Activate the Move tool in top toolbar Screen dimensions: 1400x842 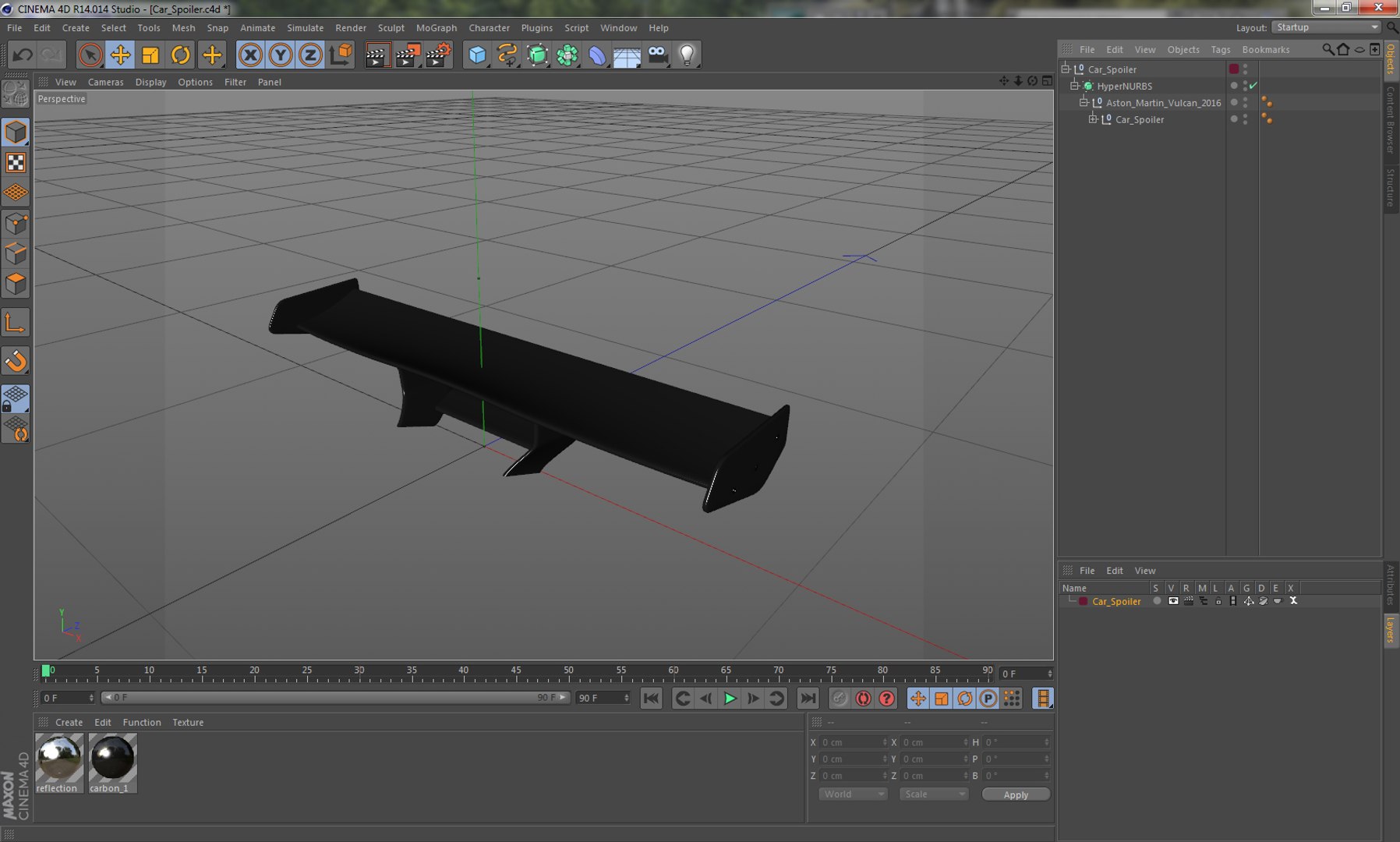tap(120, 55)
